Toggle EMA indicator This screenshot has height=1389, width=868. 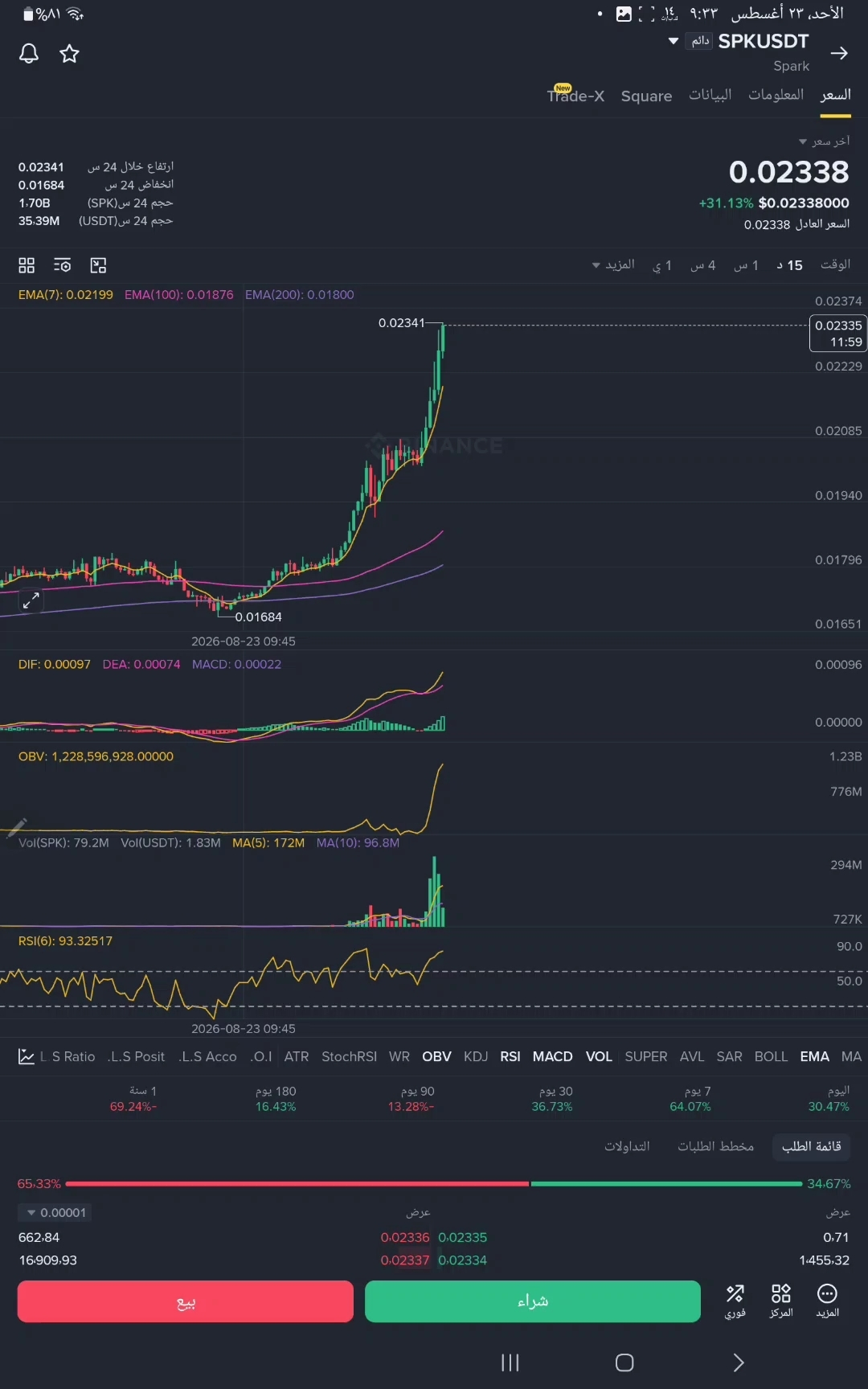[x=814, y=1056]
